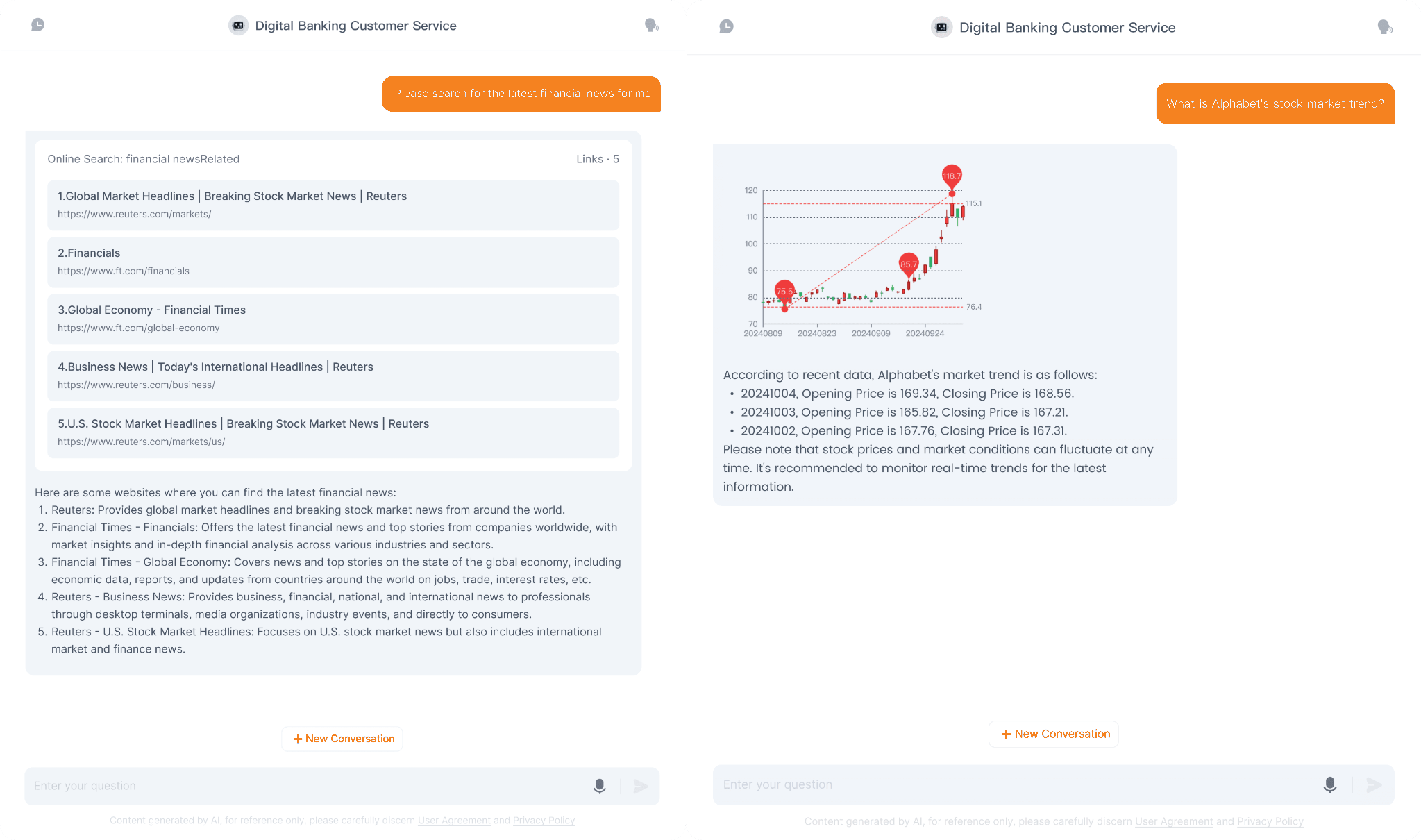The width and height of the screenshot is (1421, 840).
Task: Send message in right panel
Action: (1374, 784)
